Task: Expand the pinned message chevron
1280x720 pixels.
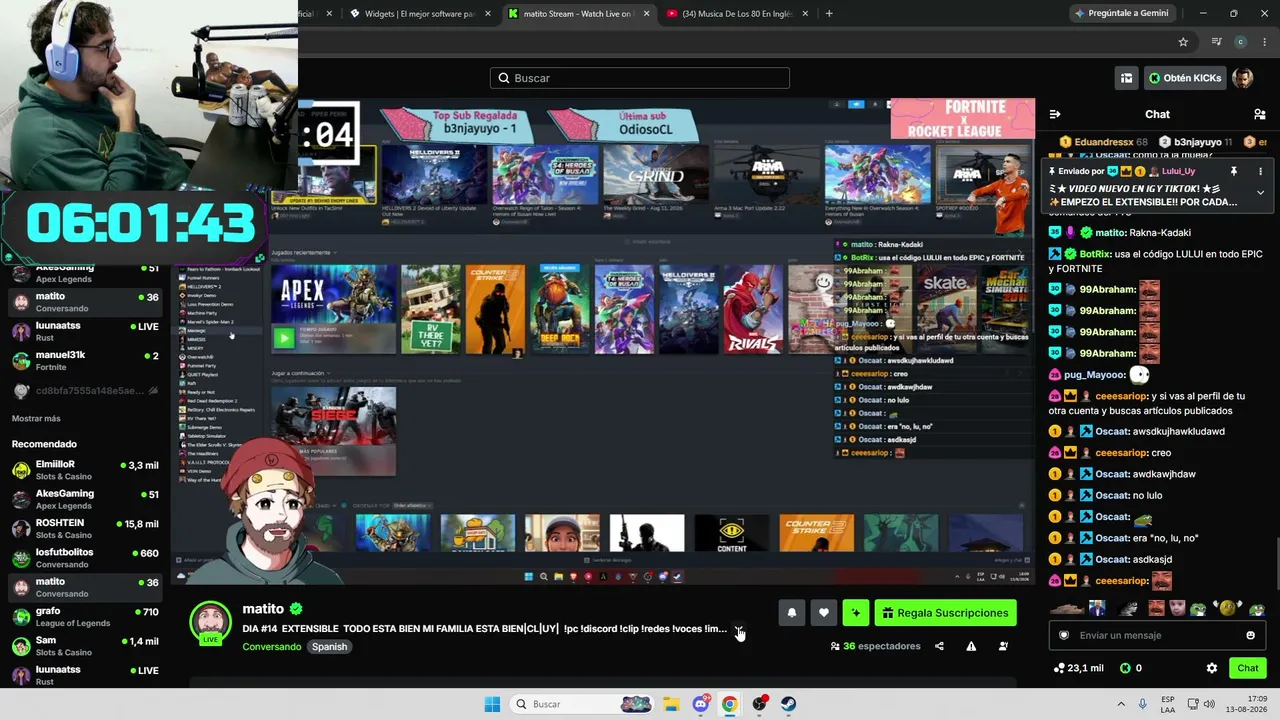Action: click(1260, 192)
